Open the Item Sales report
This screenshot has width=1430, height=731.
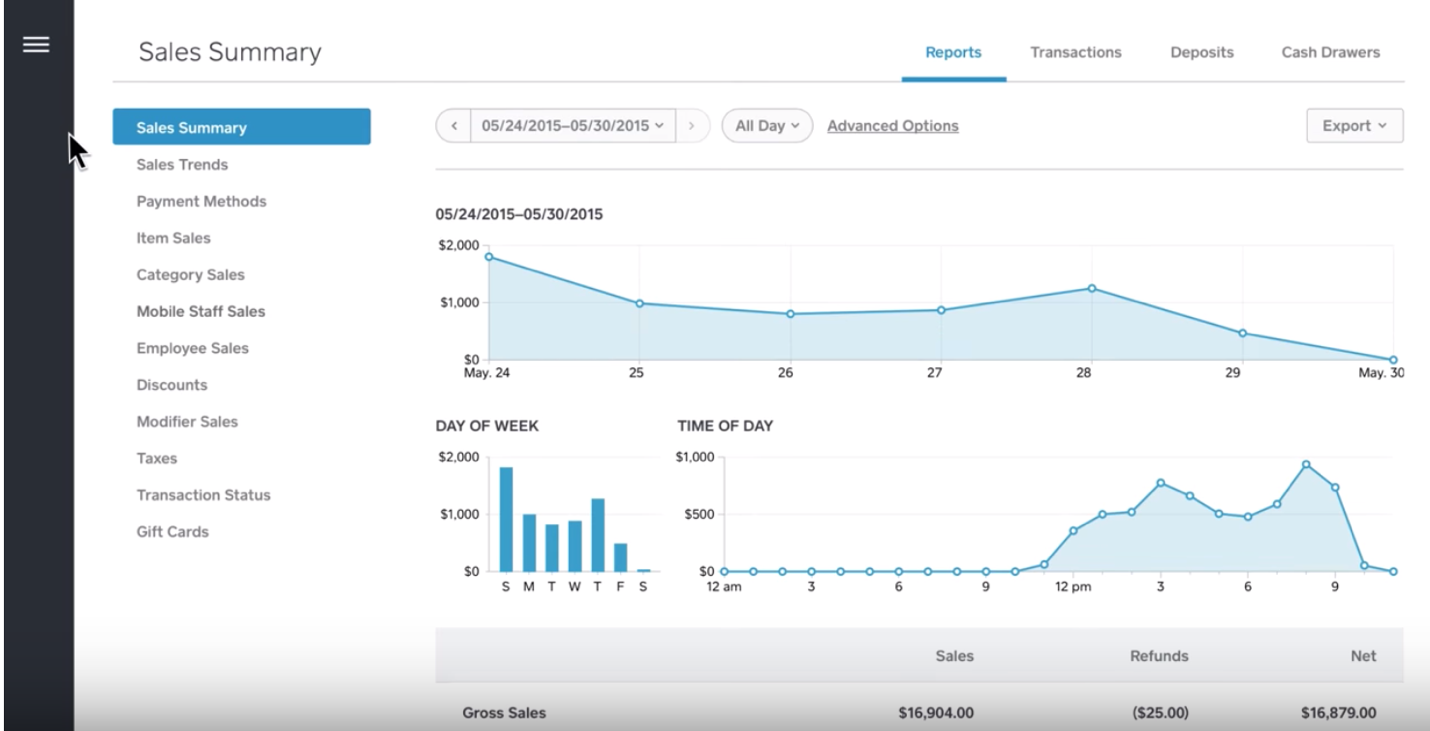[x=173, y=238]
